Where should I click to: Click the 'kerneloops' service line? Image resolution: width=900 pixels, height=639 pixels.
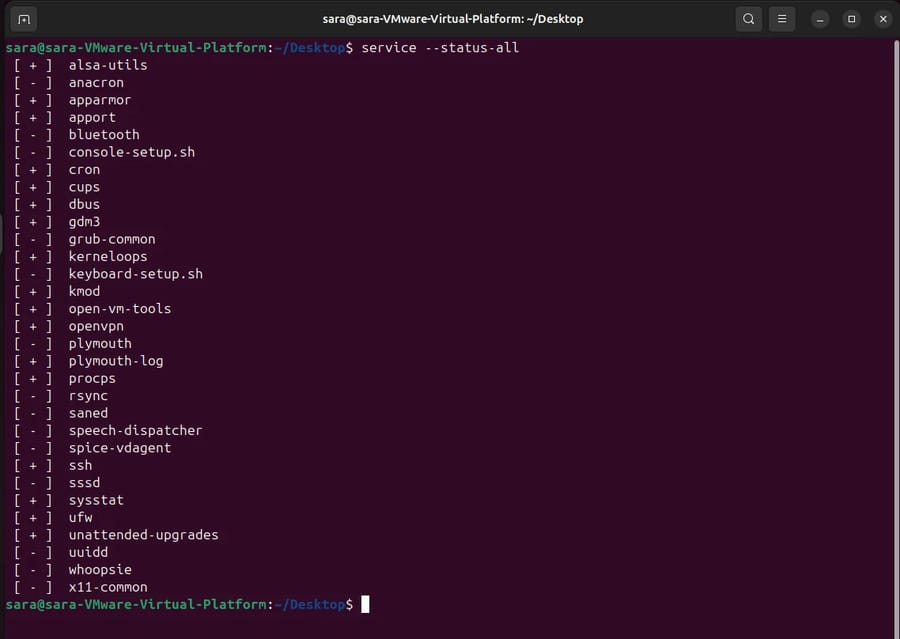[x=80, y=257]
